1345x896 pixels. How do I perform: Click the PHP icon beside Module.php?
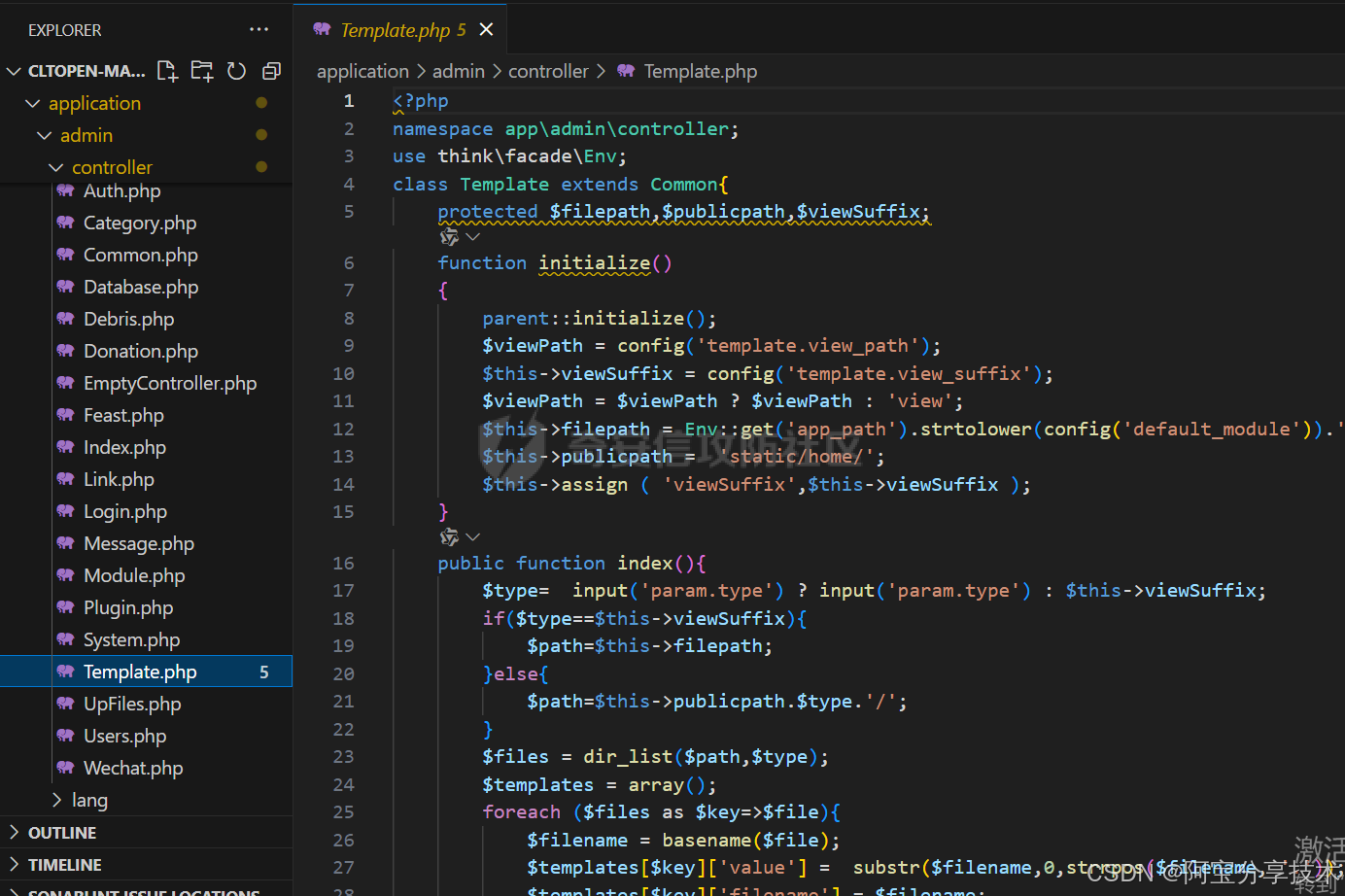pyautogui.click(x=65, y=575)
